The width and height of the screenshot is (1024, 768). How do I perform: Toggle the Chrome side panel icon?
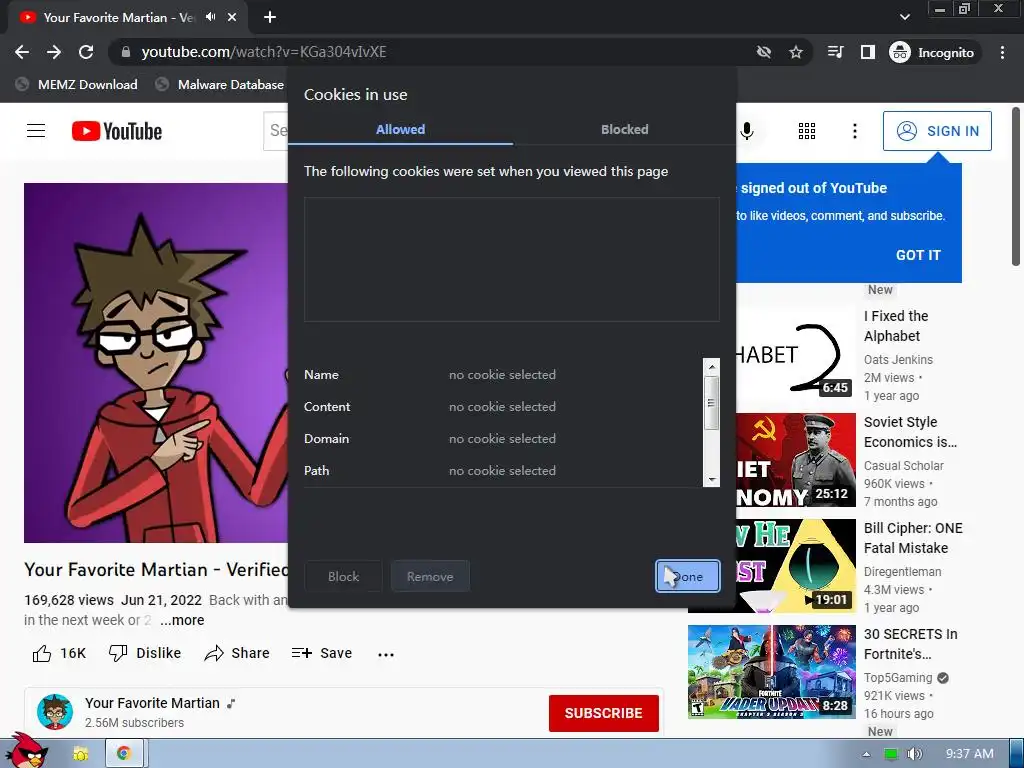pyautogui.click(x=867, y=52)
